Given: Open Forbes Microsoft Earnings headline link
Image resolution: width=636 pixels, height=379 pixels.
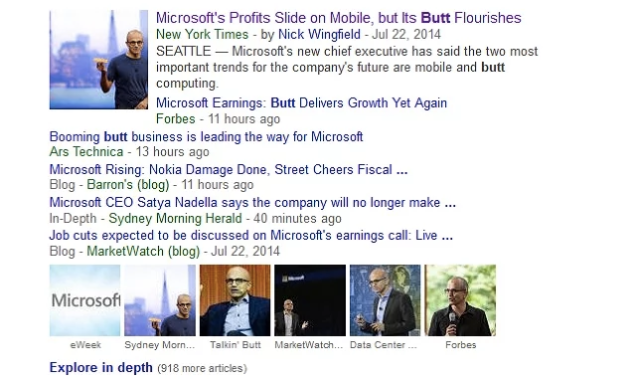Looking at the screenshot, I should [x=301, y=103].
